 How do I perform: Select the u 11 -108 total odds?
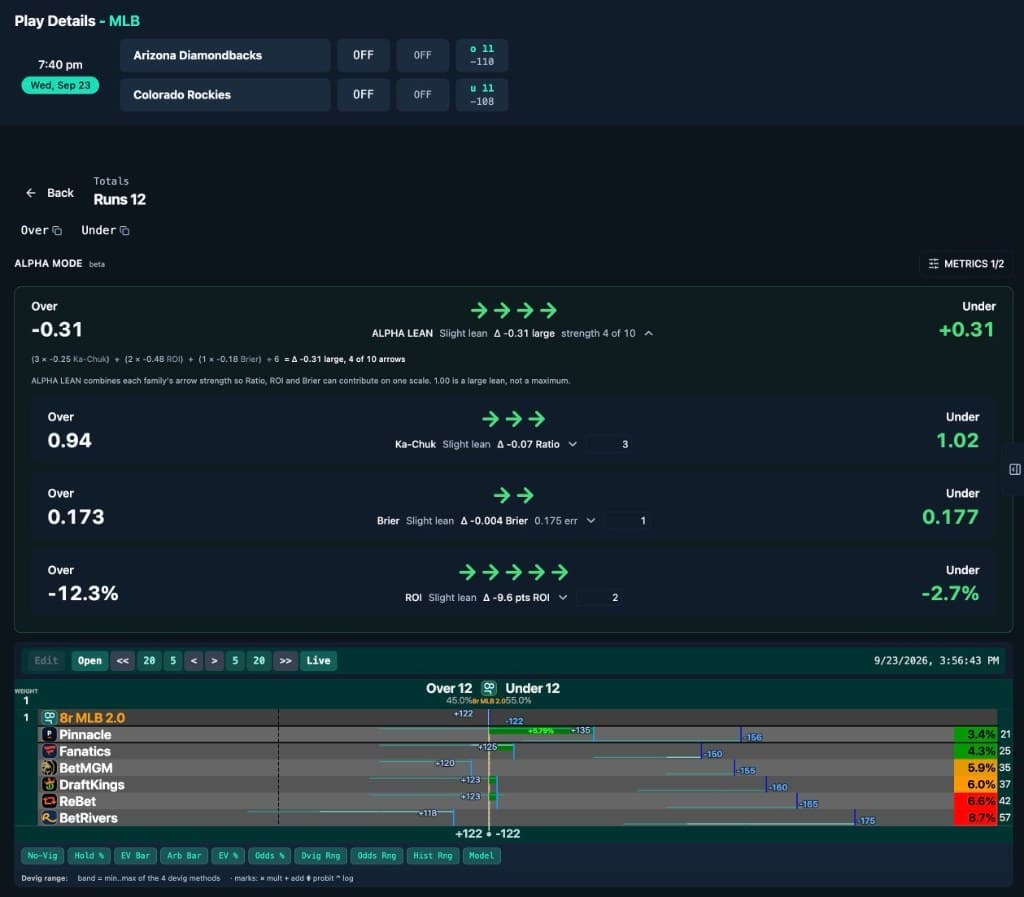point(482,95)
